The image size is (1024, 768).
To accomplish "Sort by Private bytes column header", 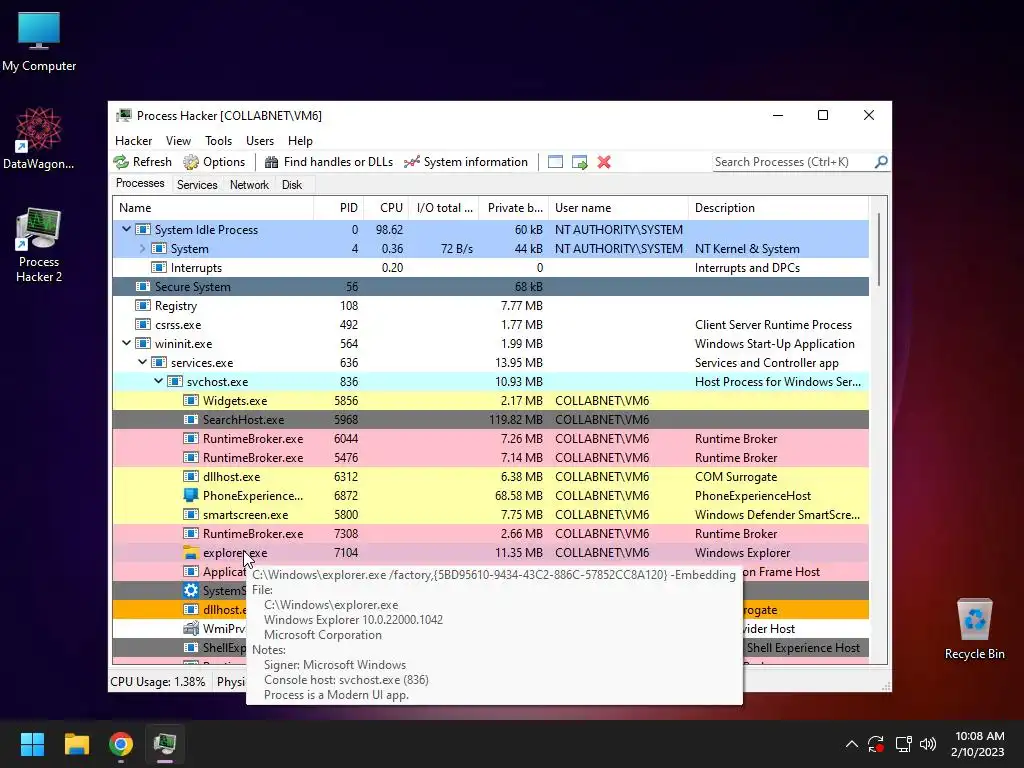I will pos(514,208).
